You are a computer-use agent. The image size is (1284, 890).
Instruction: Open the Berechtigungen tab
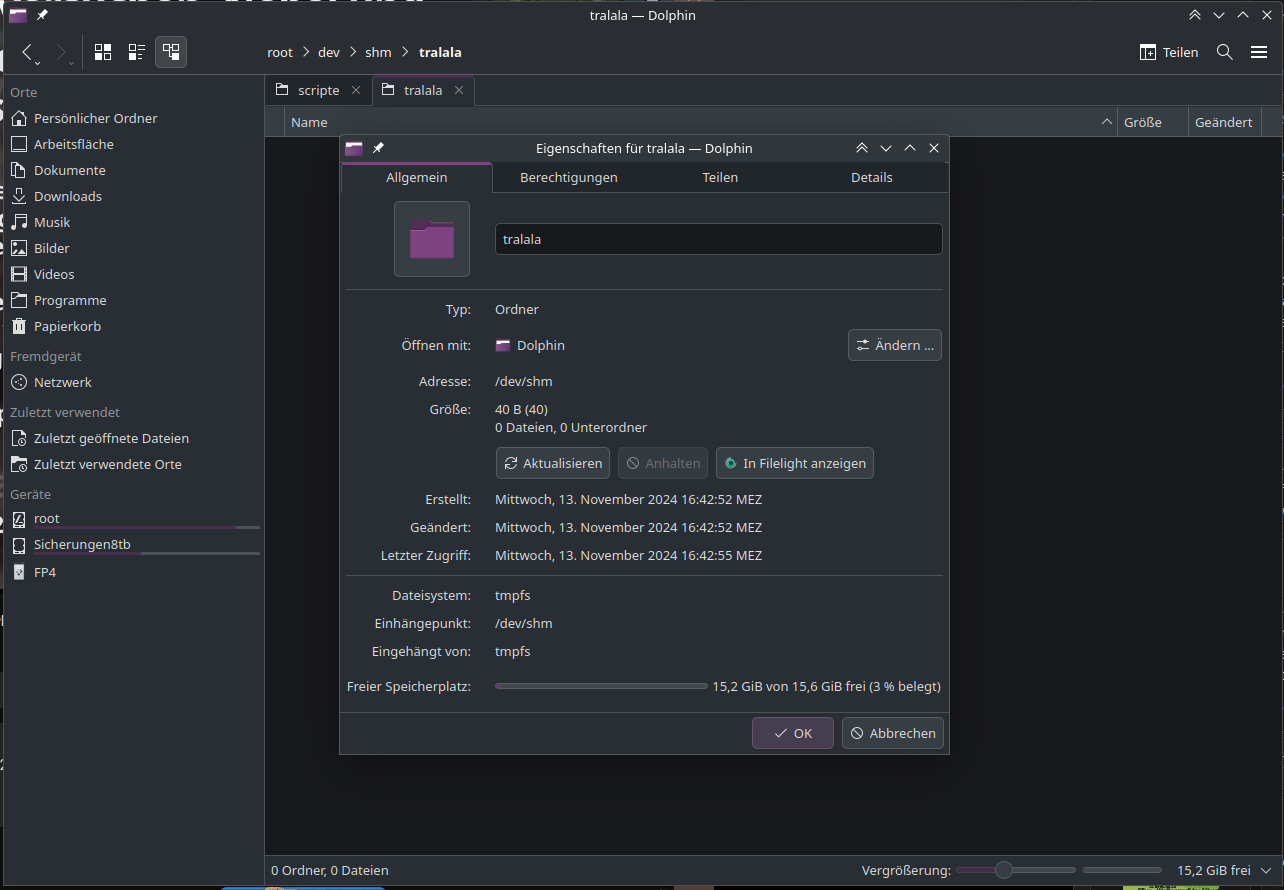(569, 177)
